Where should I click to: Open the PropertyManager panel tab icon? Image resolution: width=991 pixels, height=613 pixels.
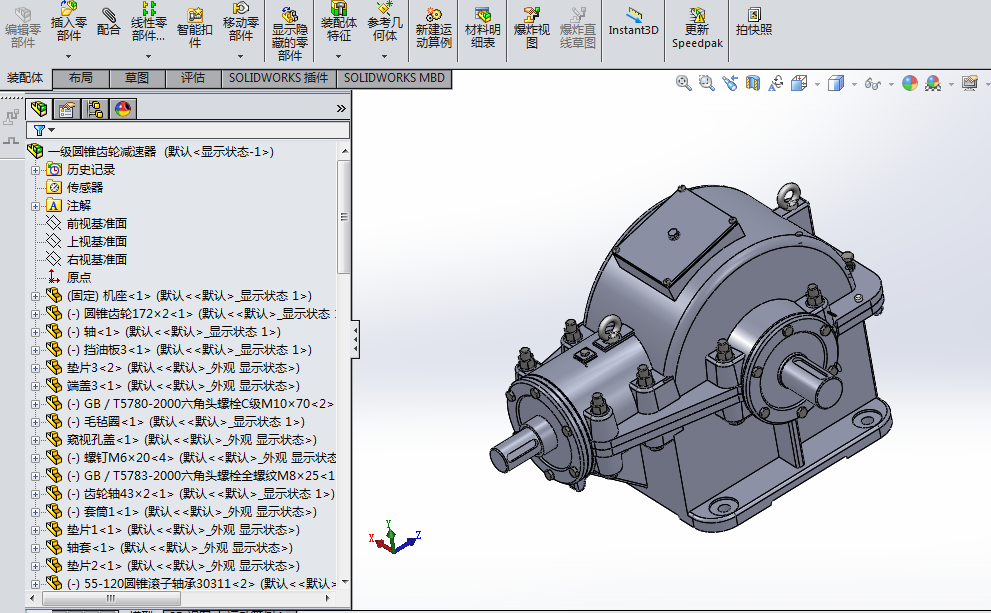(x=67, y=109)
